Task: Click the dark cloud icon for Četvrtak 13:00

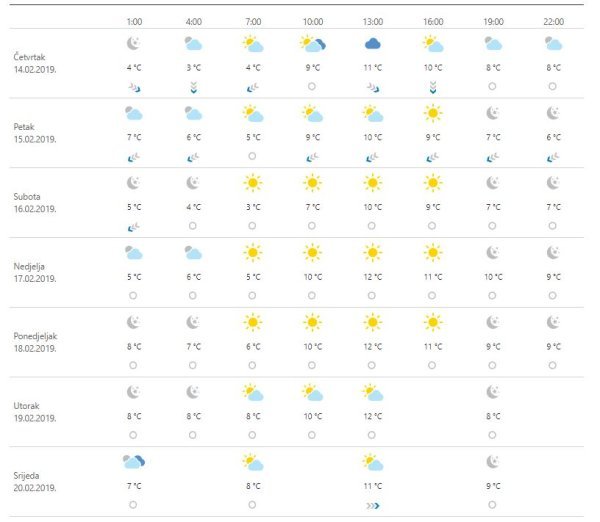Action: click(372, 44)
